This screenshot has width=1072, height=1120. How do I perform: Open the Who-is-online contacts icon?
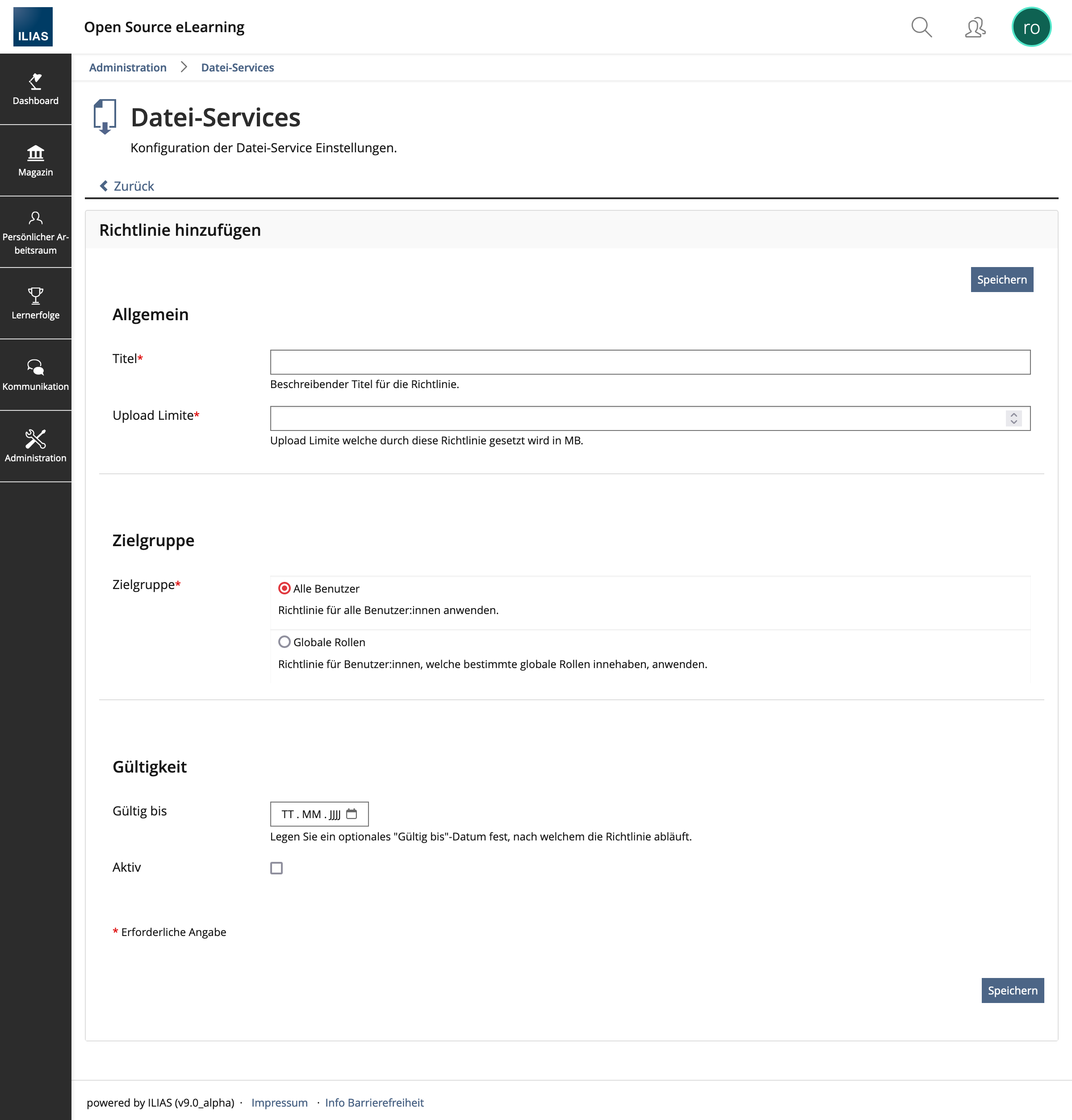click(x=975, y=27)
